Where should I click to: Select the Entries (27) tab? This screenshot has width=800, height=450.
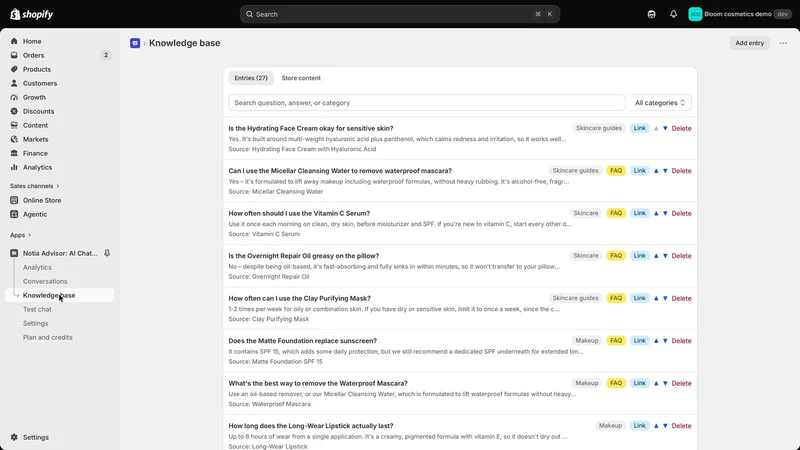[x=251, y=78]
